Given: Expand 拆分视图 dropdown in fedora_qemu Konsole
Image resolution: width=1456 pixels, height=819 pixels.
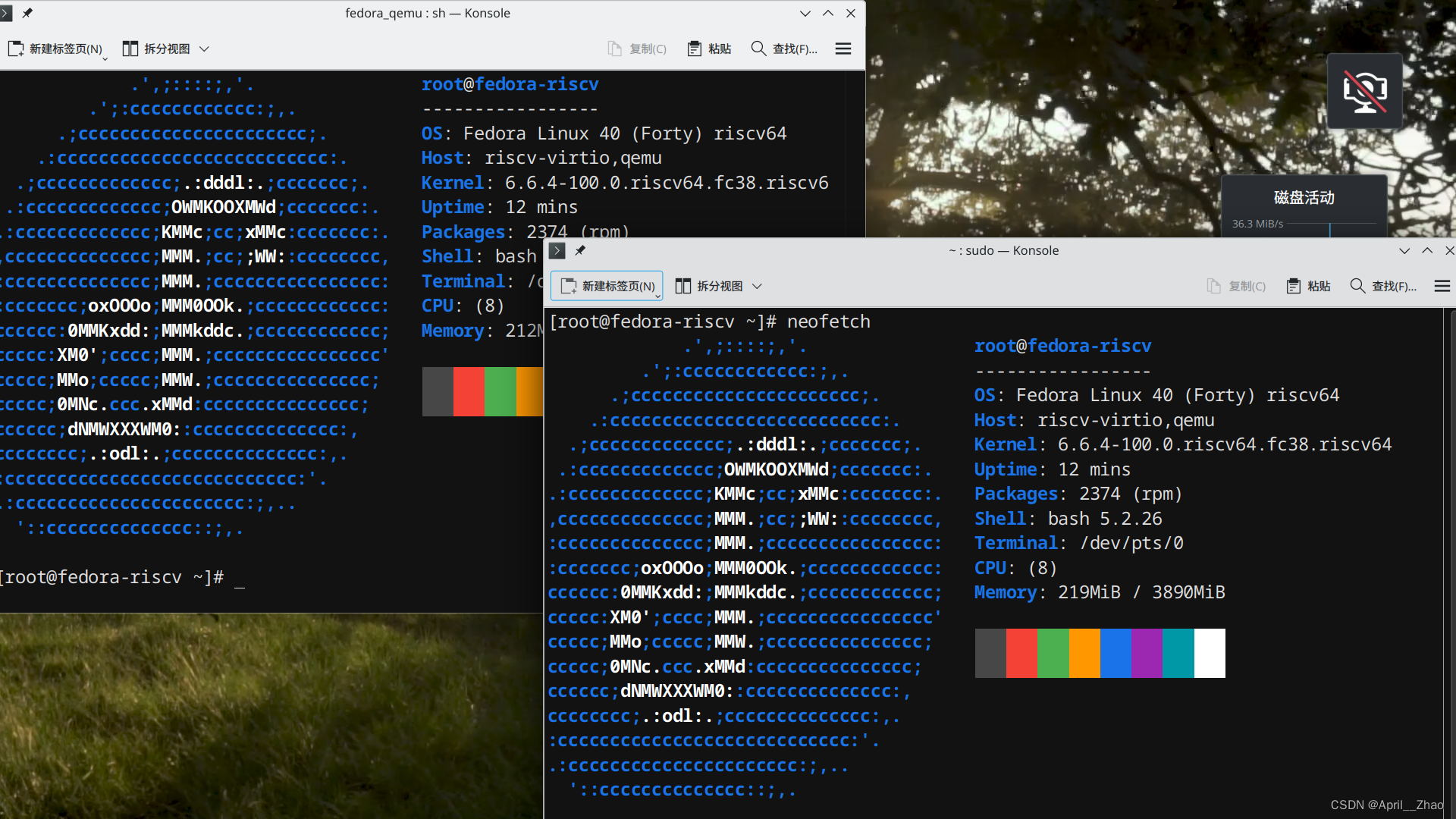Looking at the screenshot, I should (204, 49).
